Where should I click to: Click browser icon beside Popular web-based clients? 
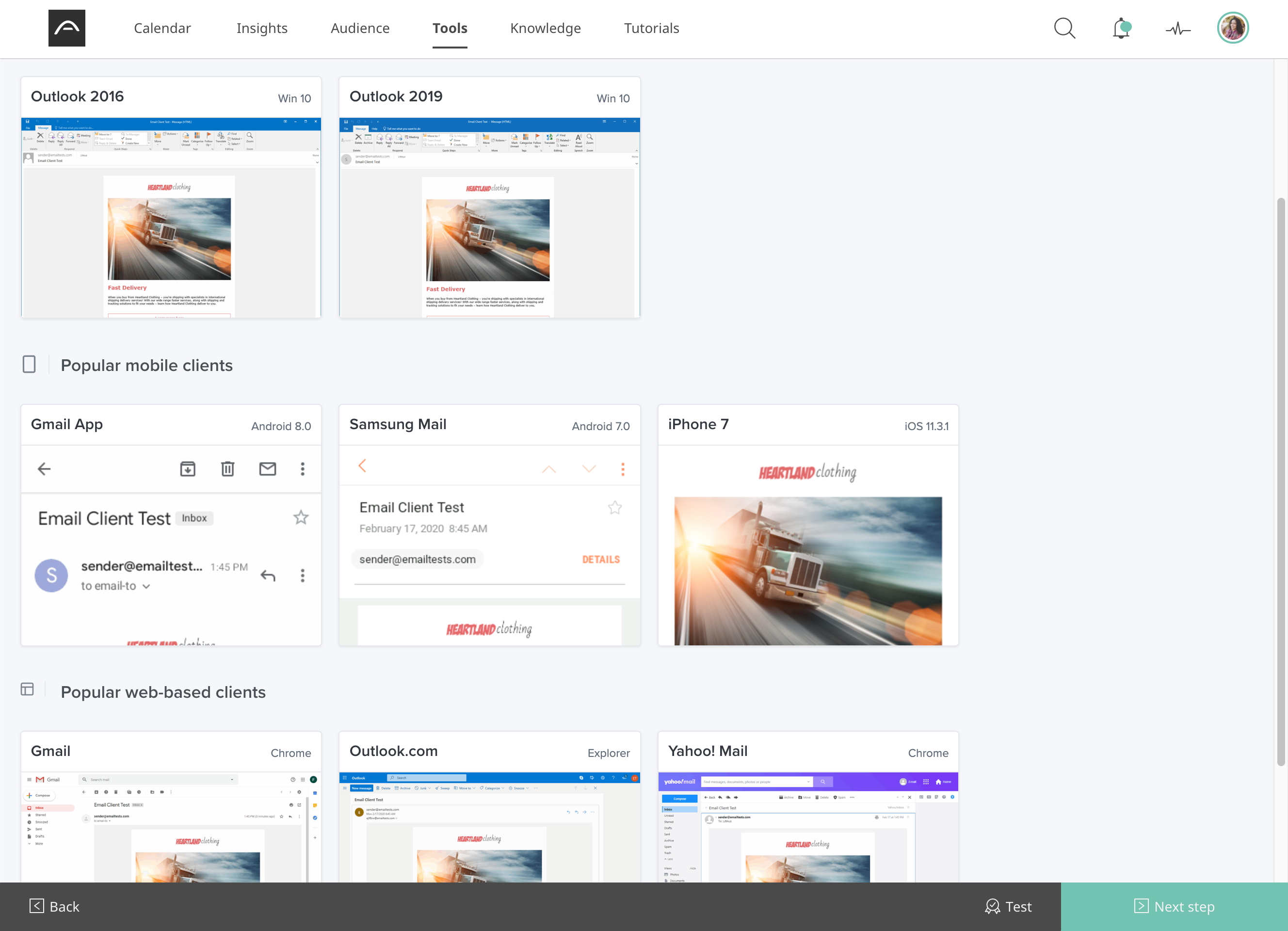27,689
